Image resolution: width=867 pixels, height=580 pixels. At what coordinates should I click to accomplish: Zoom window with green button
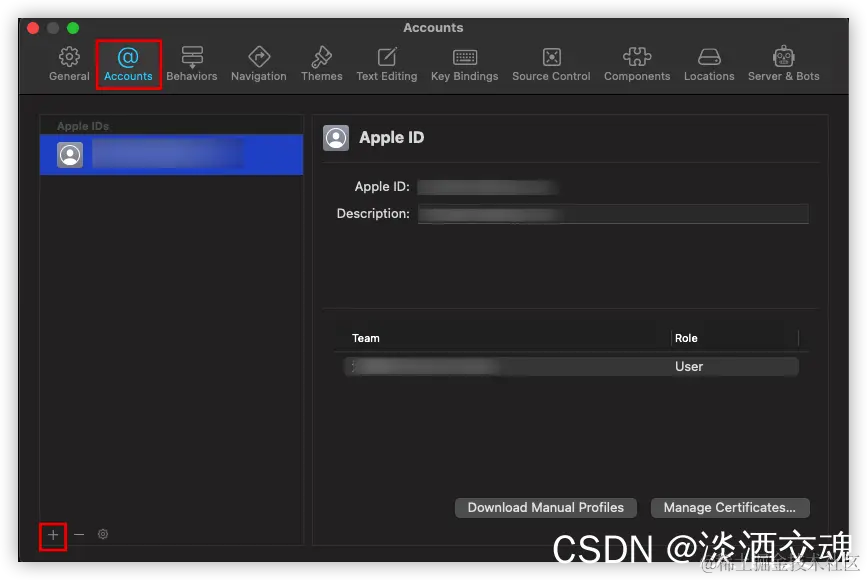[x=73, y=28]
